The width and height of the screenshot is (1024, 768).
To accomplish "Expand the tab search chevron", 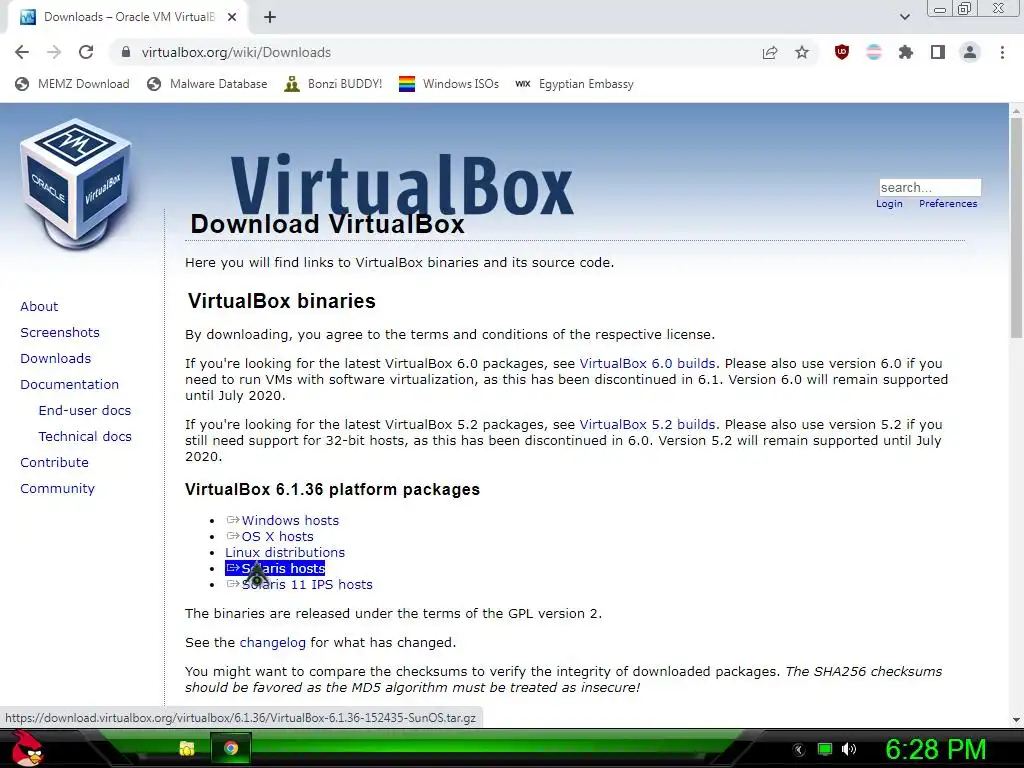I will (x=904, y=17).
